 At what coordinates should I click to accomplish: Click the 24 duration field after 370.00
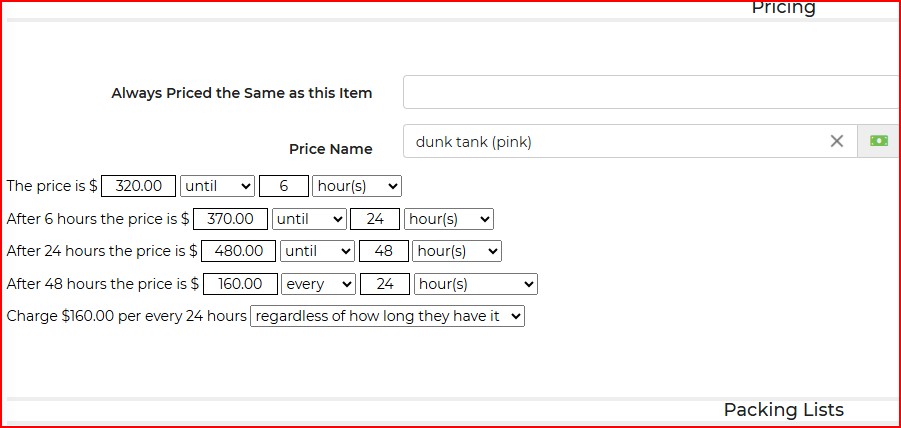(x=375, y=219)
